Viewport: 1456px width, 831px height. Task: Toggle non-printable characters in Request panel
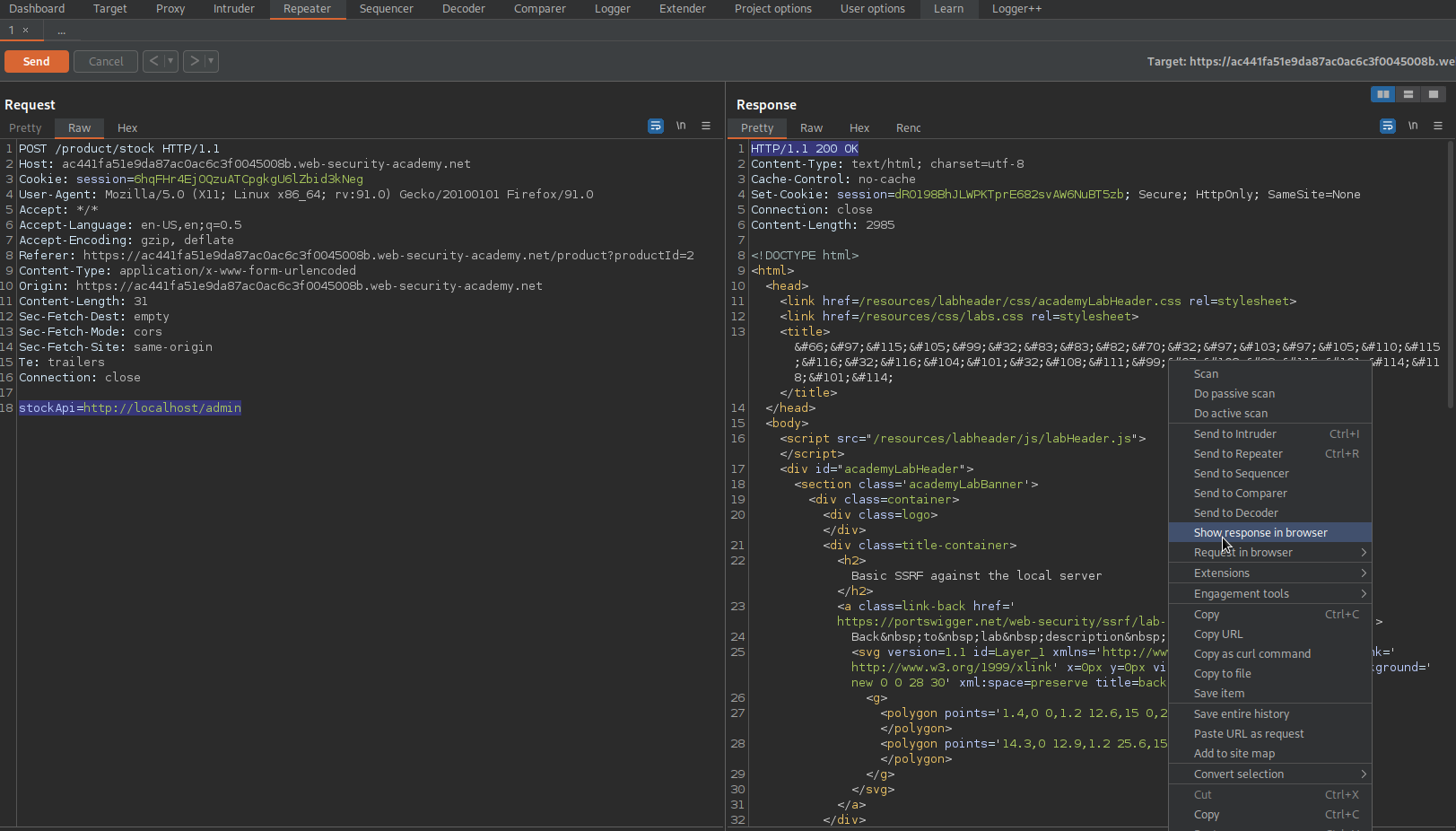[x=681, y=126]
